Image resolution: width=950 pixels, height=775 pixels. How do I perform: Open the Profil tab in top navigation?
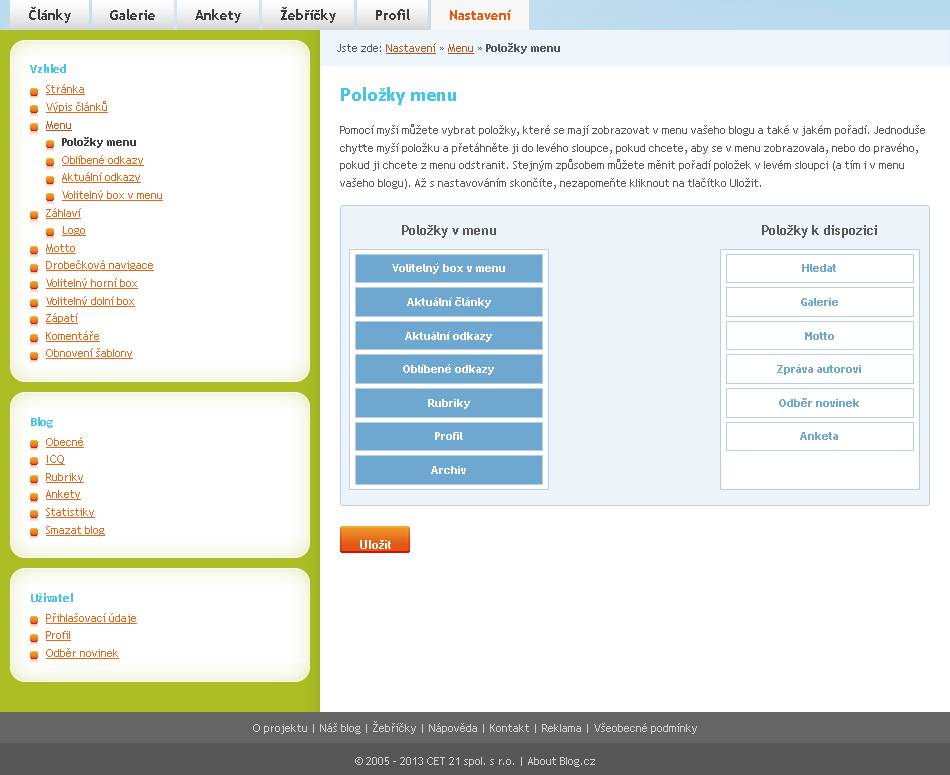(392, 15)
